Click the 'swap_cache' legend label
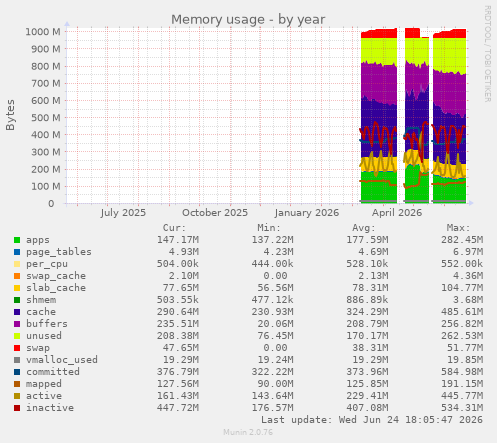This screenshot has width=497, height=443. click(x=56, y=276)
